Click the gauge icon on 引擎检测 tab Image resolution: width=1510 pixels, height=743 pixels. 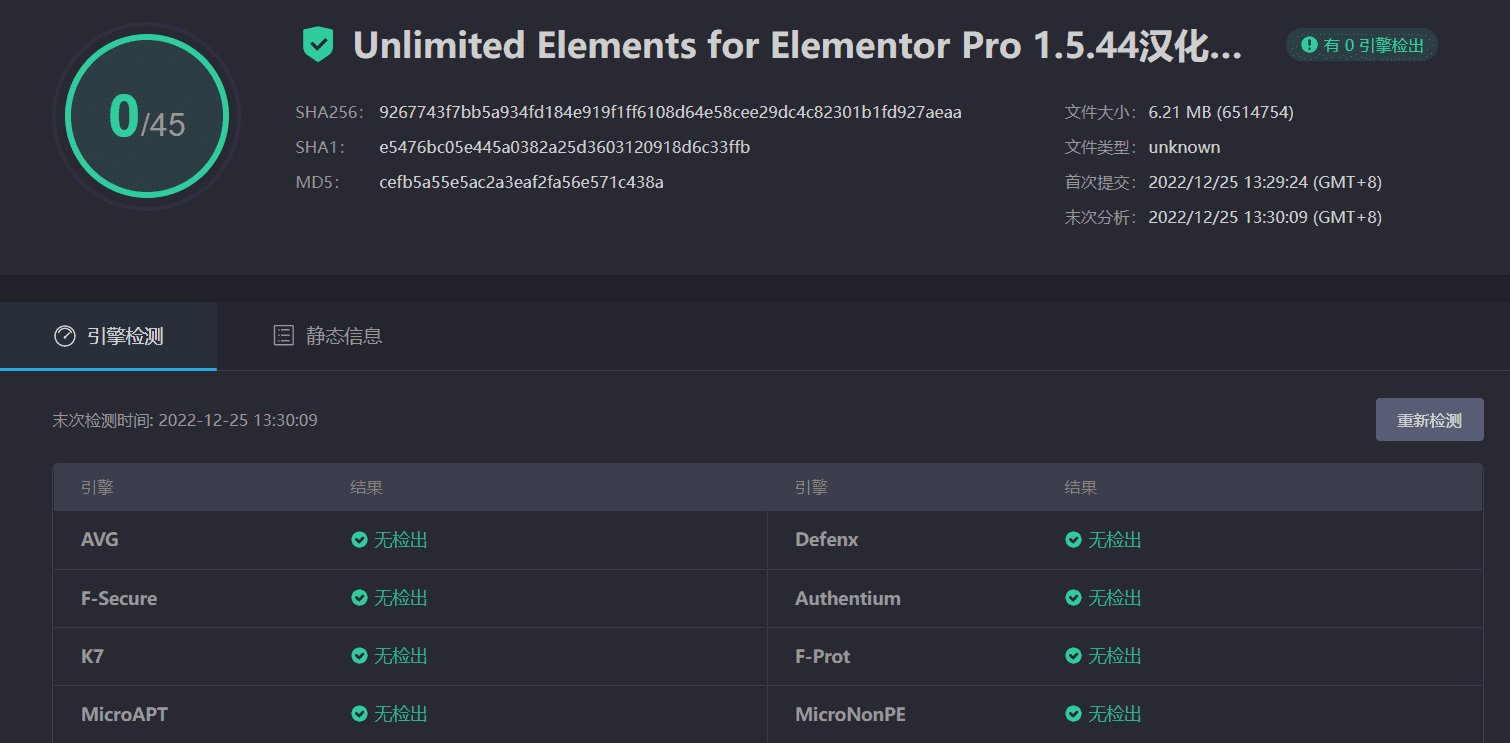(65, 336)
